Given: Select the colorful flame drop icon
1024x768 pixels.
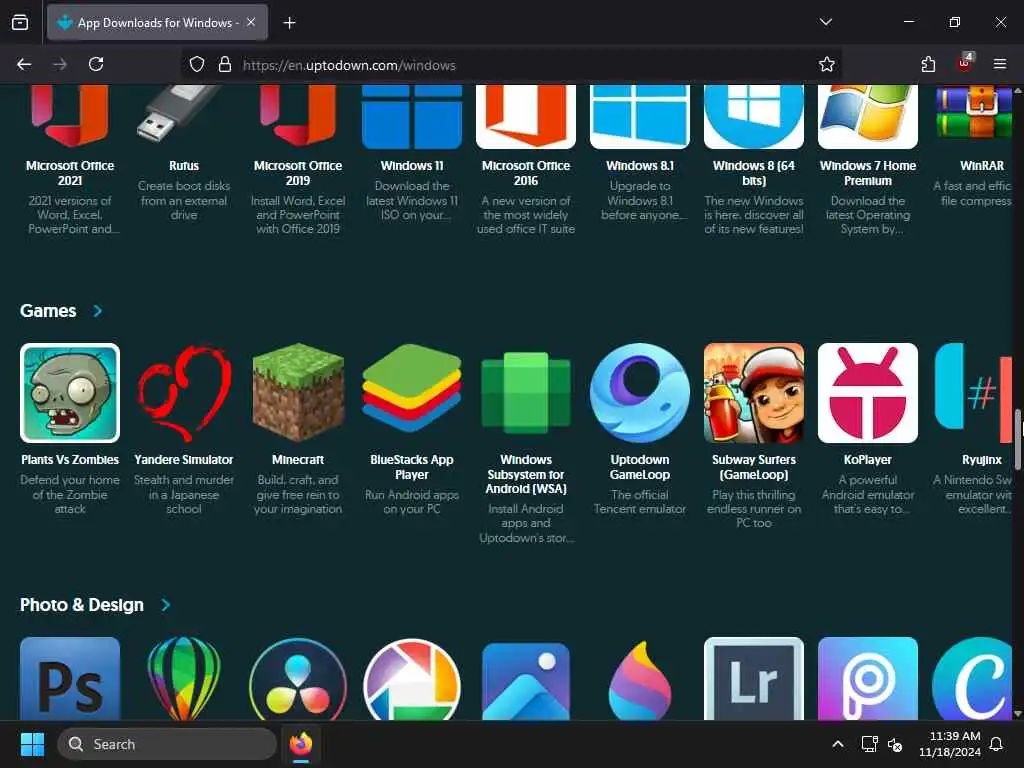Looking at the screenshot, I should (x=639, y=679).
